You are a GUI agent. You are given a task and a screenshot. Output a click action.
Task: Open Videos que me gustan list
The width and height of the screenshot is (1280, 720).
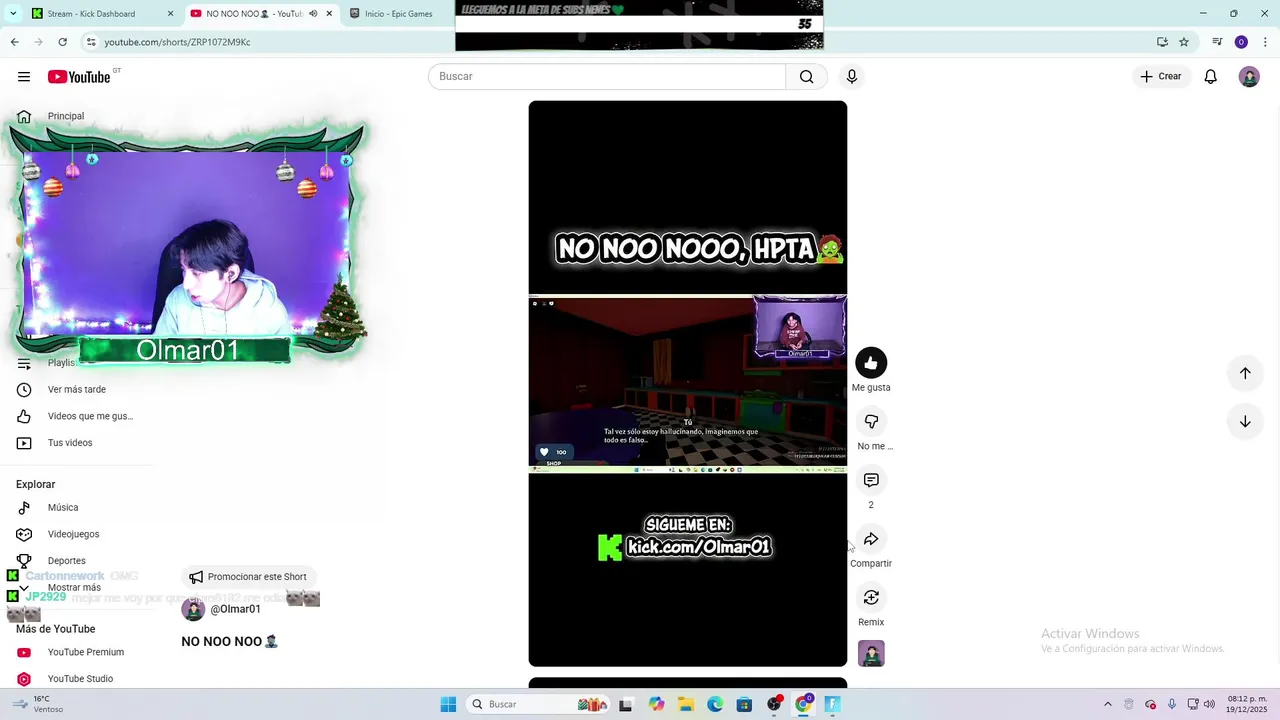pos(77,416)
